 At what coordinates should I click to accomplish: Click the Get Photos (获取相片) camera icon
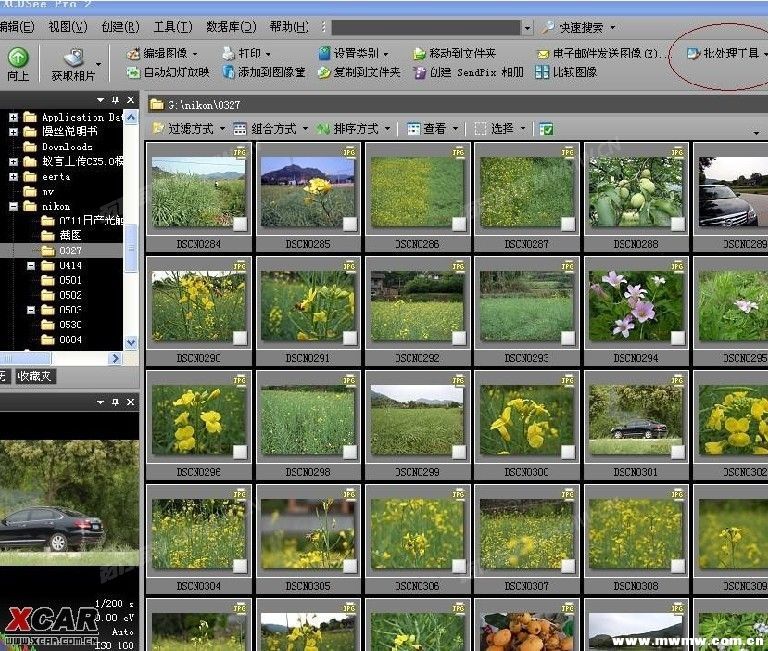tap(74, 58)
